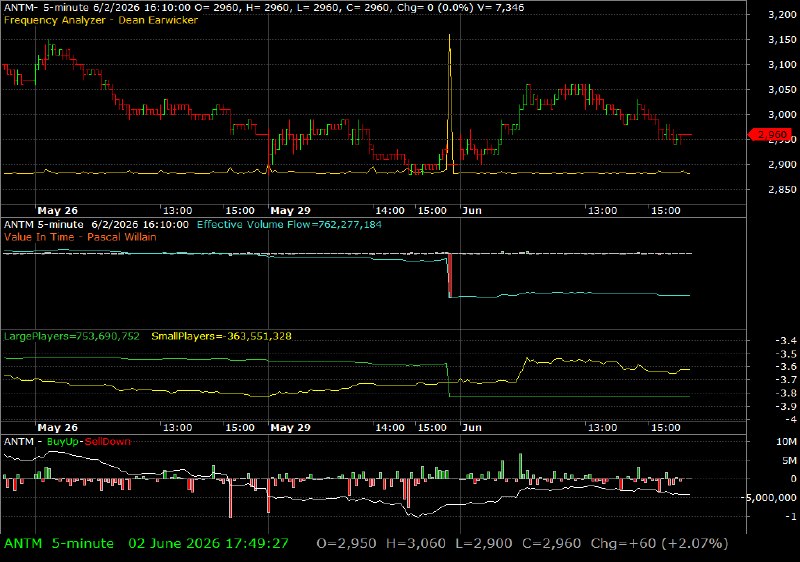Click the '02 June 2026 17:49:27' timestamp
The height and width of the screenshot is (562, 800).
208,543
